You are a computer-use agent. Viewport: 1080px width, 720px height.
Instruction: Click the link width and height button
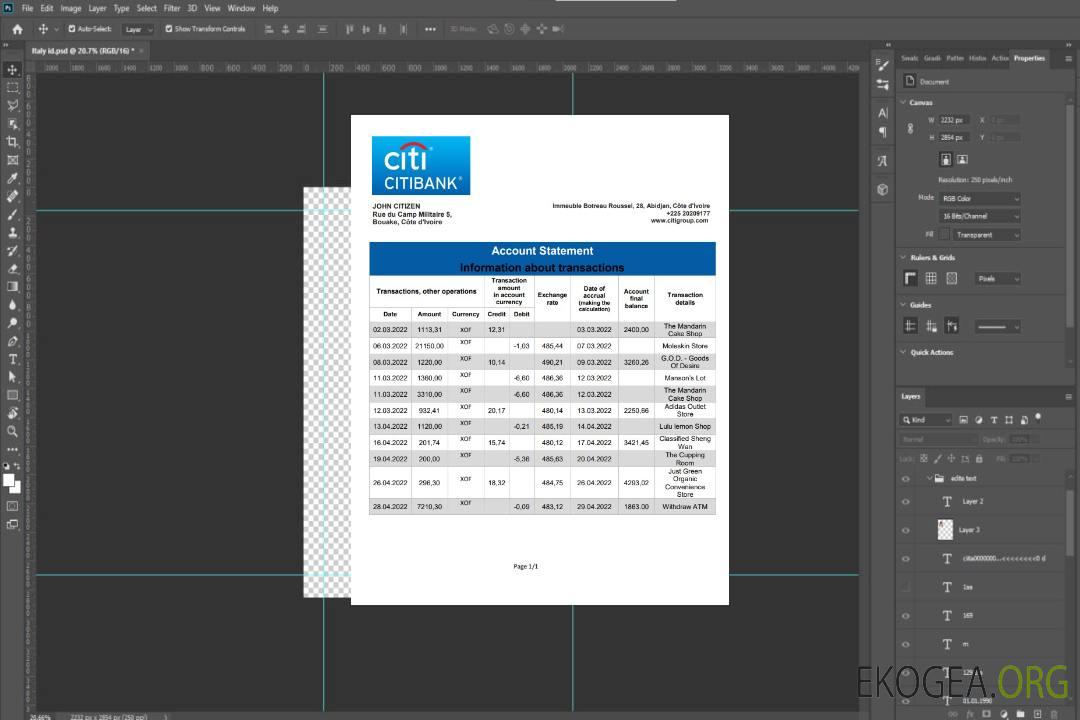(x=911, y=129)
